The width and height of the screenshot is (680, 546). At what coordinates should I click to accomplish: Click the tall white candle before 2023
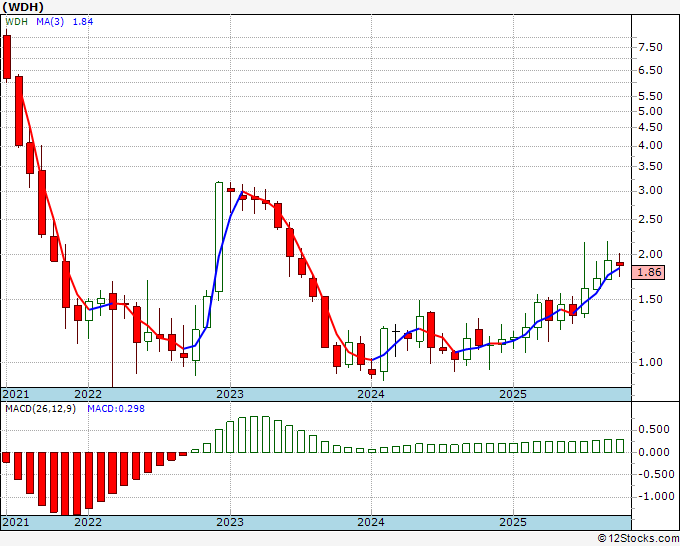click(219, 236)
